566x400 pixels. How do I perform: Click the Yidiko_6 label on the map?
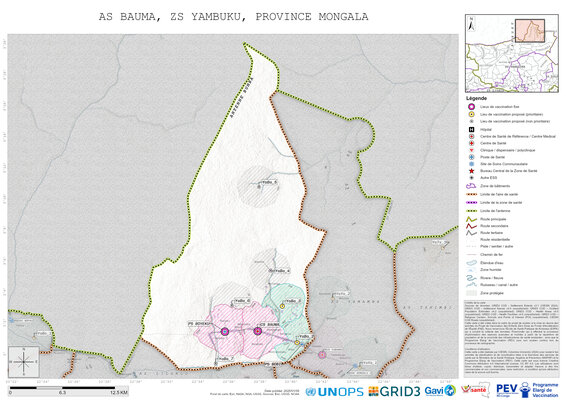[x=242, y=301]
